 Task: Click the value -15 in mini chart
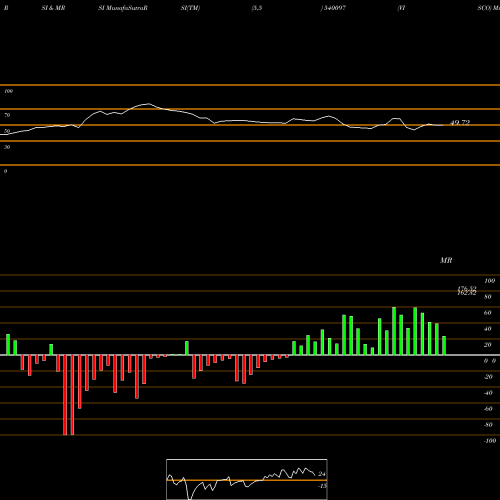pyautogui.click(x=322, y=486)
